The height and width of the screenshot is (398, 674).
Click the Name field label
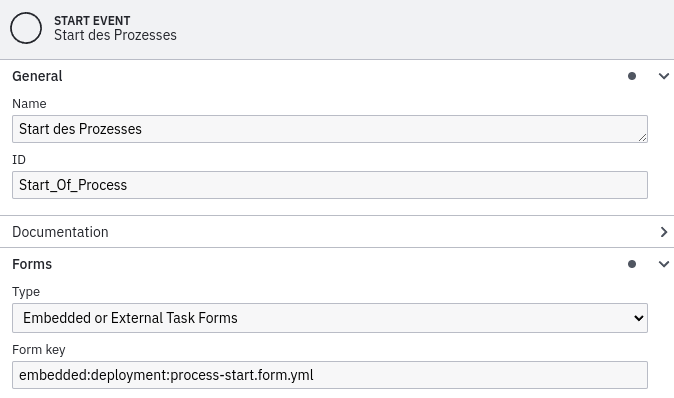tap(29, 104)
